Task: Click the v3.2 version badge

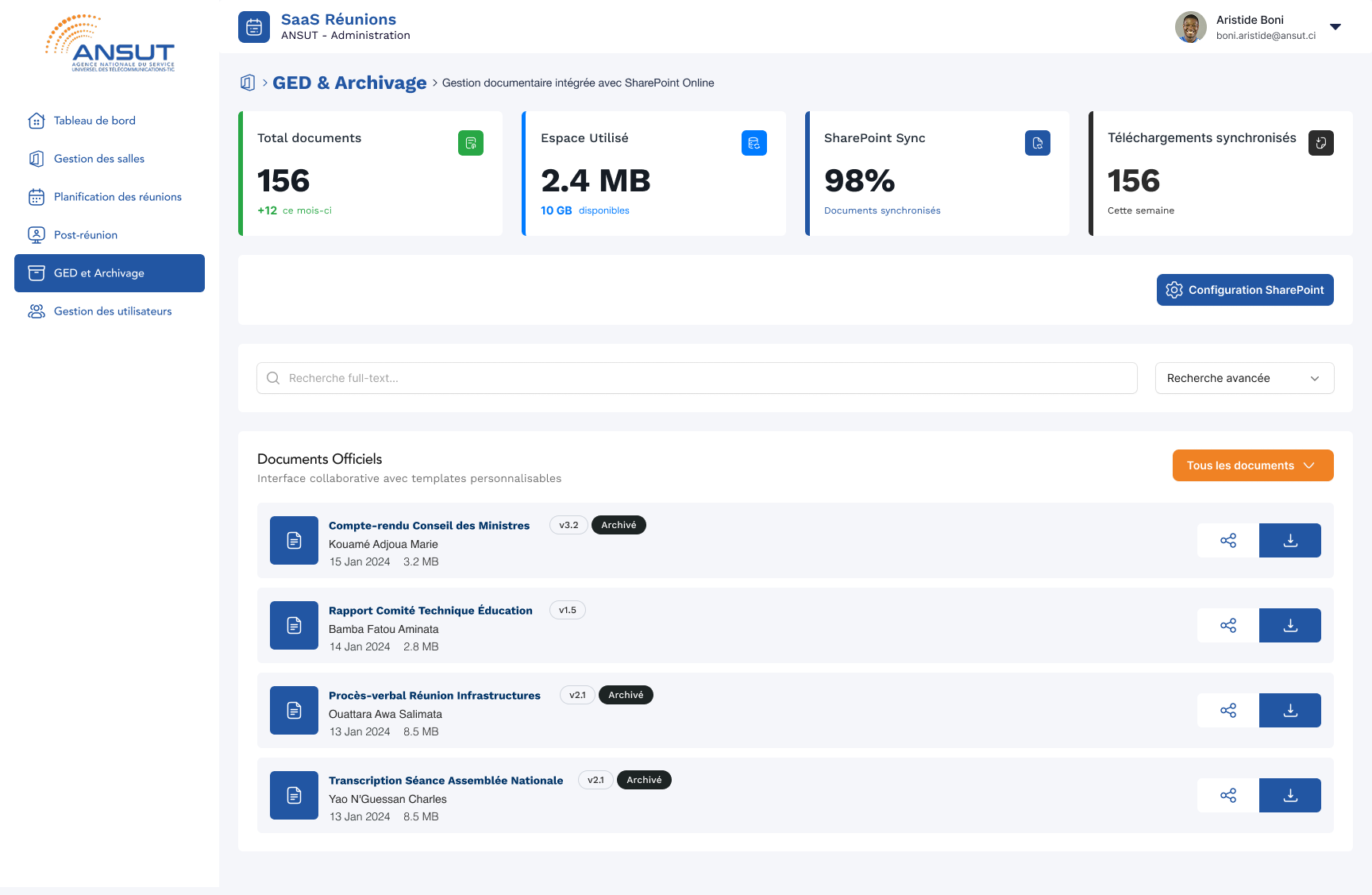Action: [568, 525]
